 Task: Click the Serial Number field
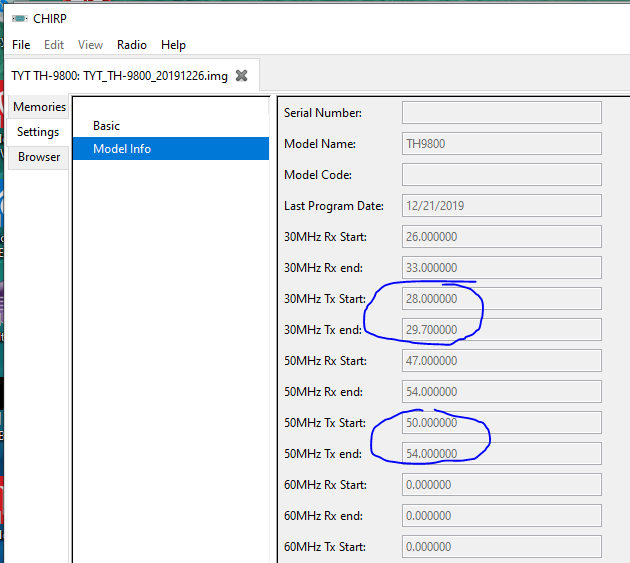coord(501,113)
